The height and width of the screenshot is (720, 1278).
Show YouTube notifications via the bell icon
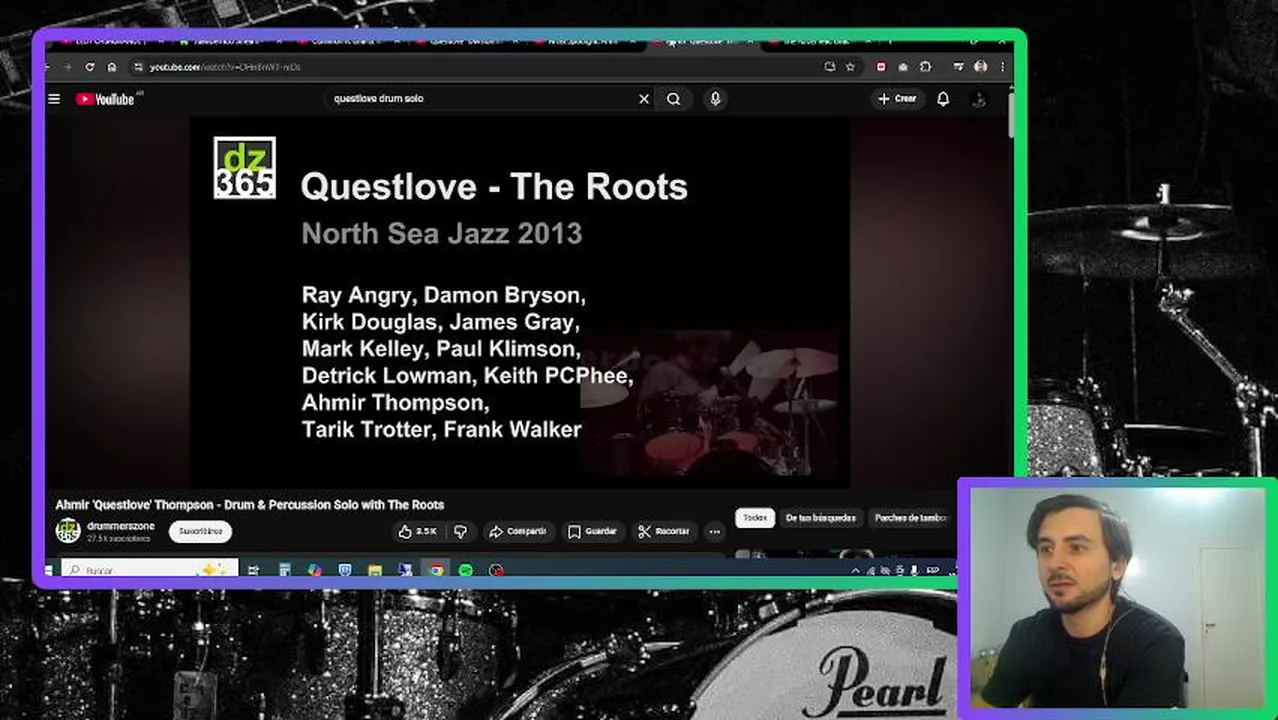point(943,99)
